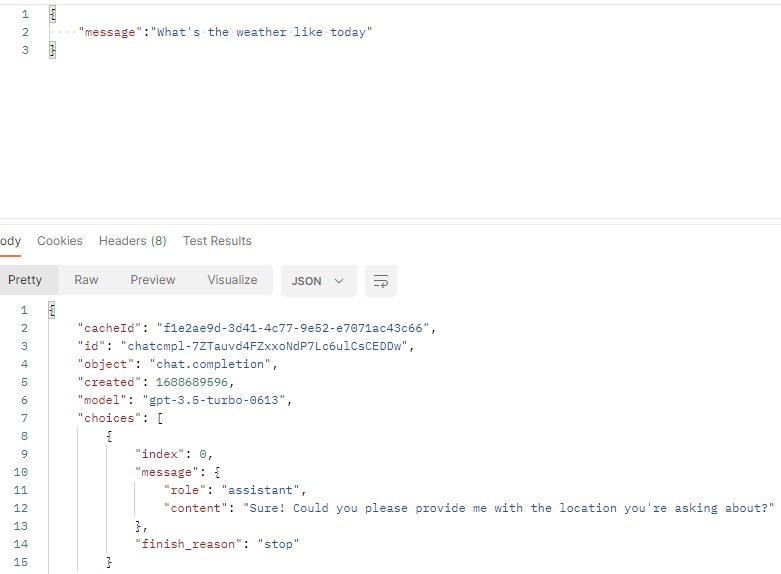Click the "assistant" role value

tap(260, 490)
